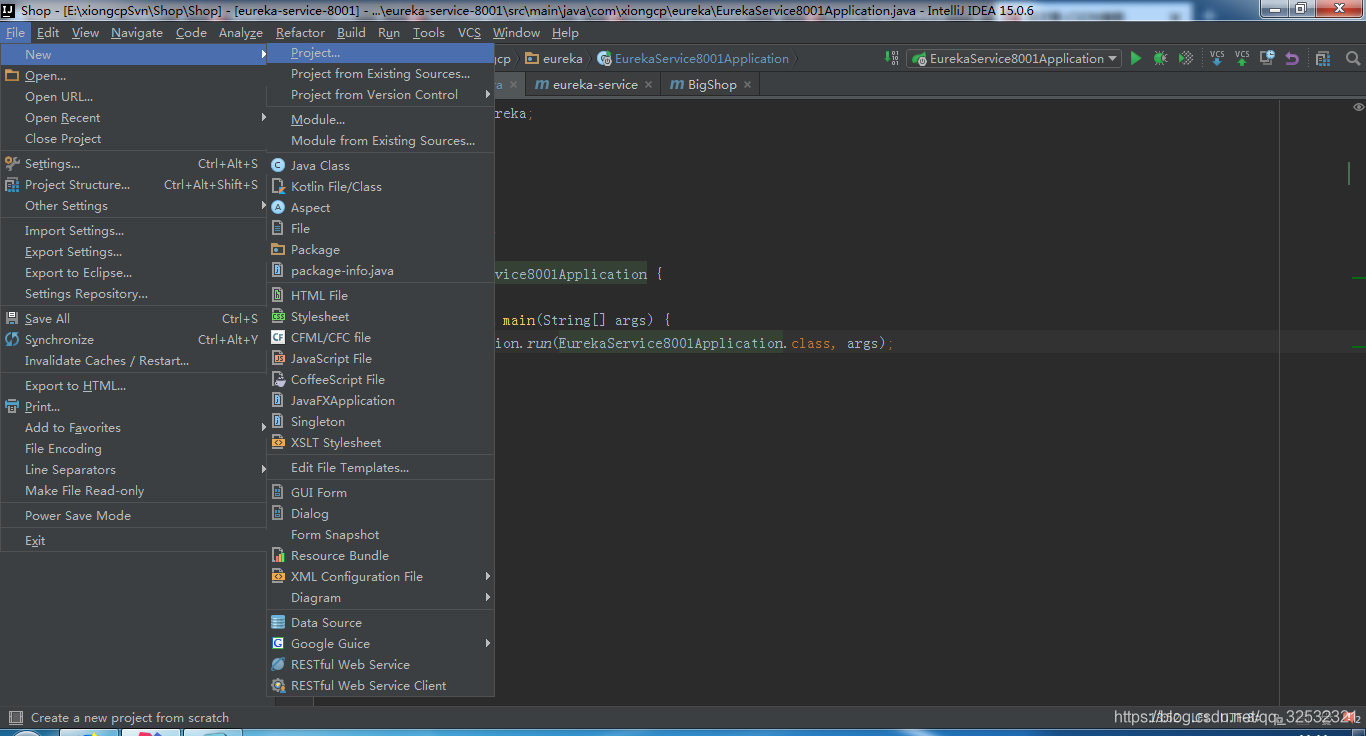Close the eureka-service tab
The width and height of the screenshot is (1366, 736).
[648, 85]
